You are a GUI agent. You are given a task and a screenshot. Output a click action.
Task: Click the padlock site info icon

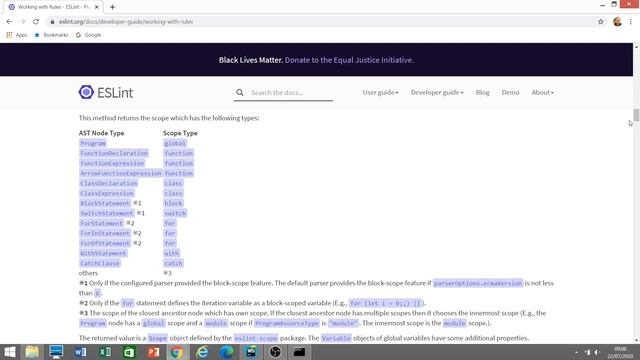tap(52, 22)
